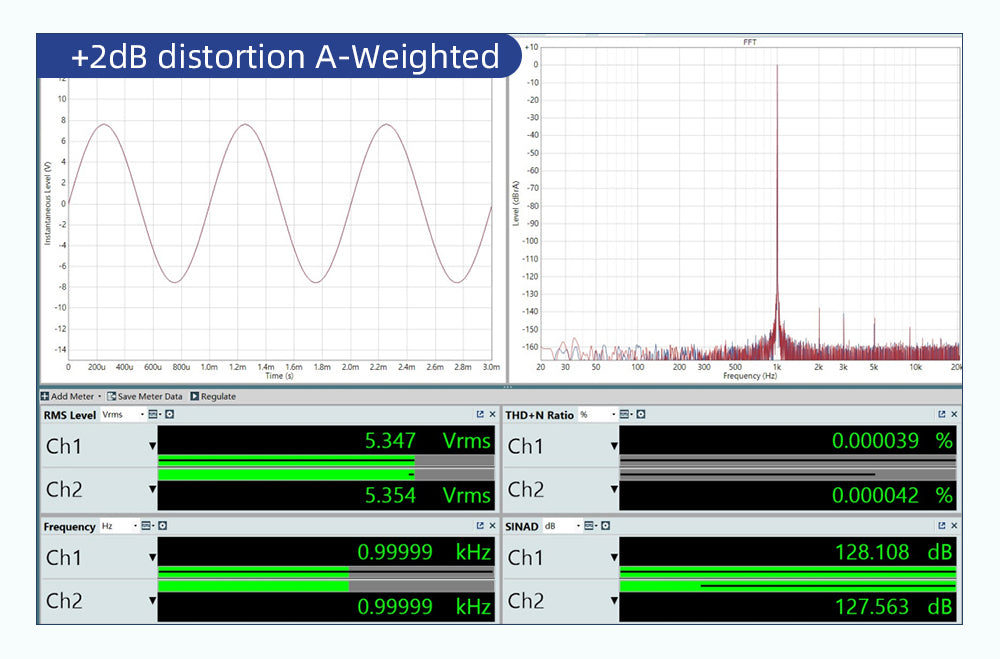Screen dimensions: 1000x659
Task: Change SINAD unit via dB dropdown
Action: tap(559, 526)
